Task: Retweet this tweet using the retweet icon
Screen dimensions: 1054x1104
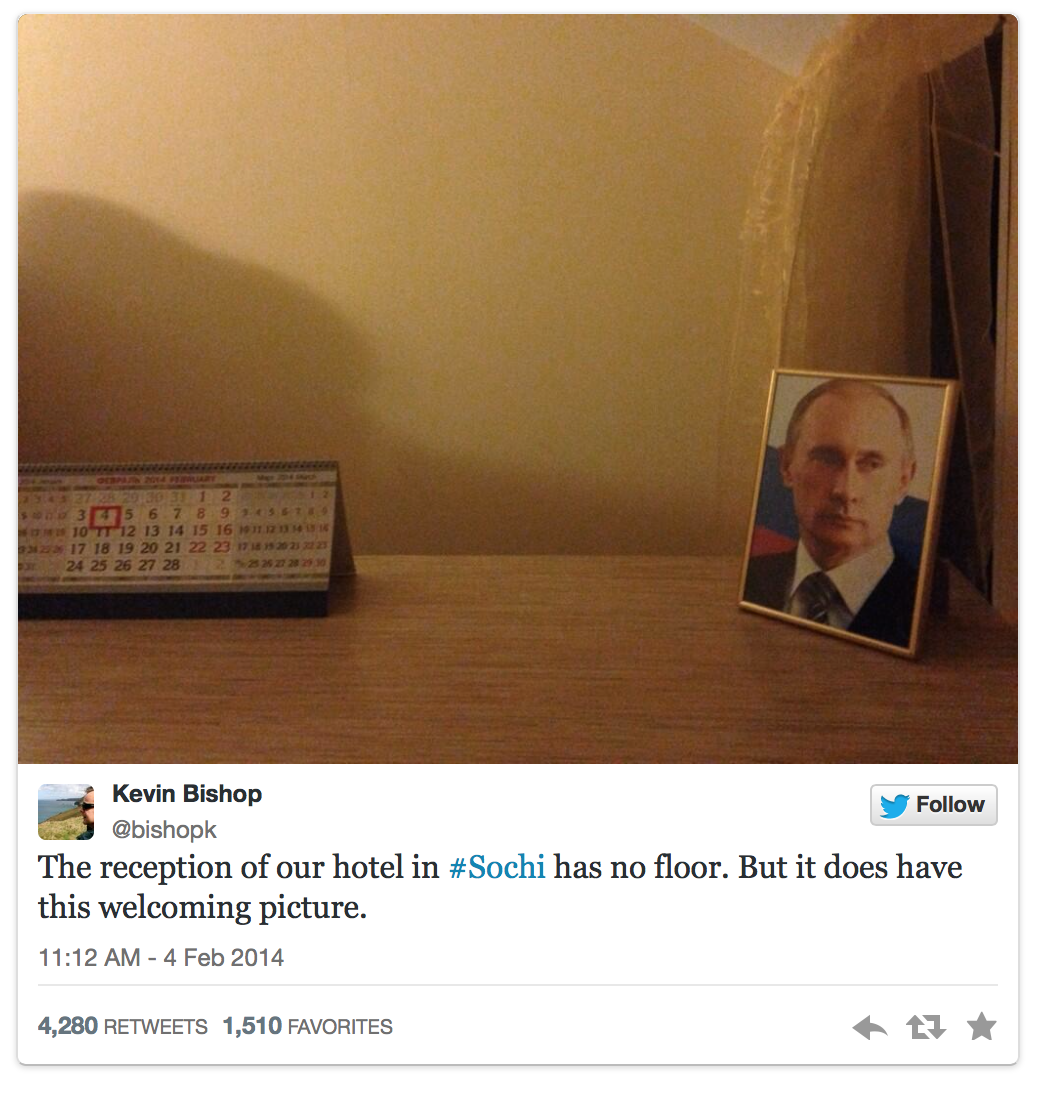Action: pyautogui.click(x=926, y=1028)
